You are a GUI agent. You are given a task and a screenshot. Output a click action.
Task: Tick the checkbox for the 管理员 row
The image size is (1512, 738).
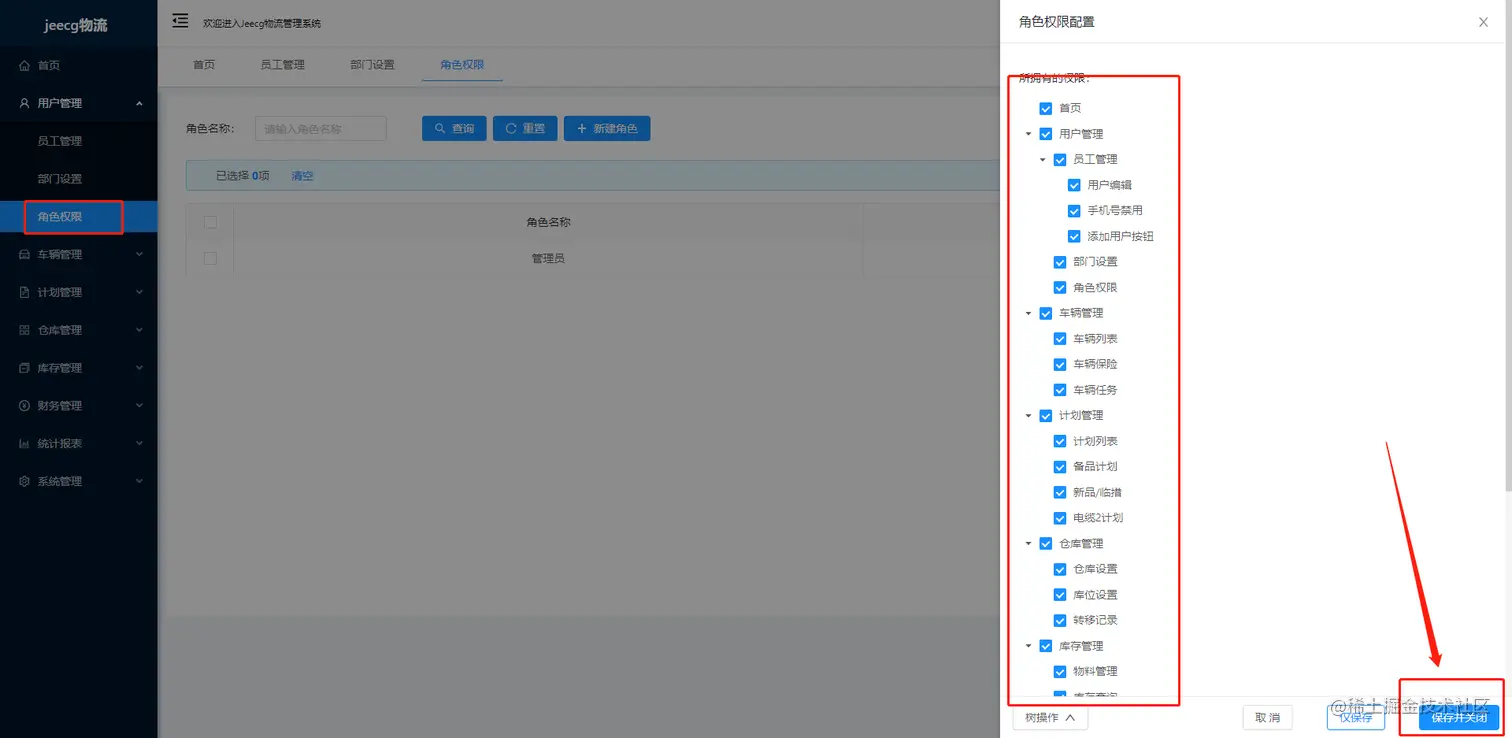210,258
